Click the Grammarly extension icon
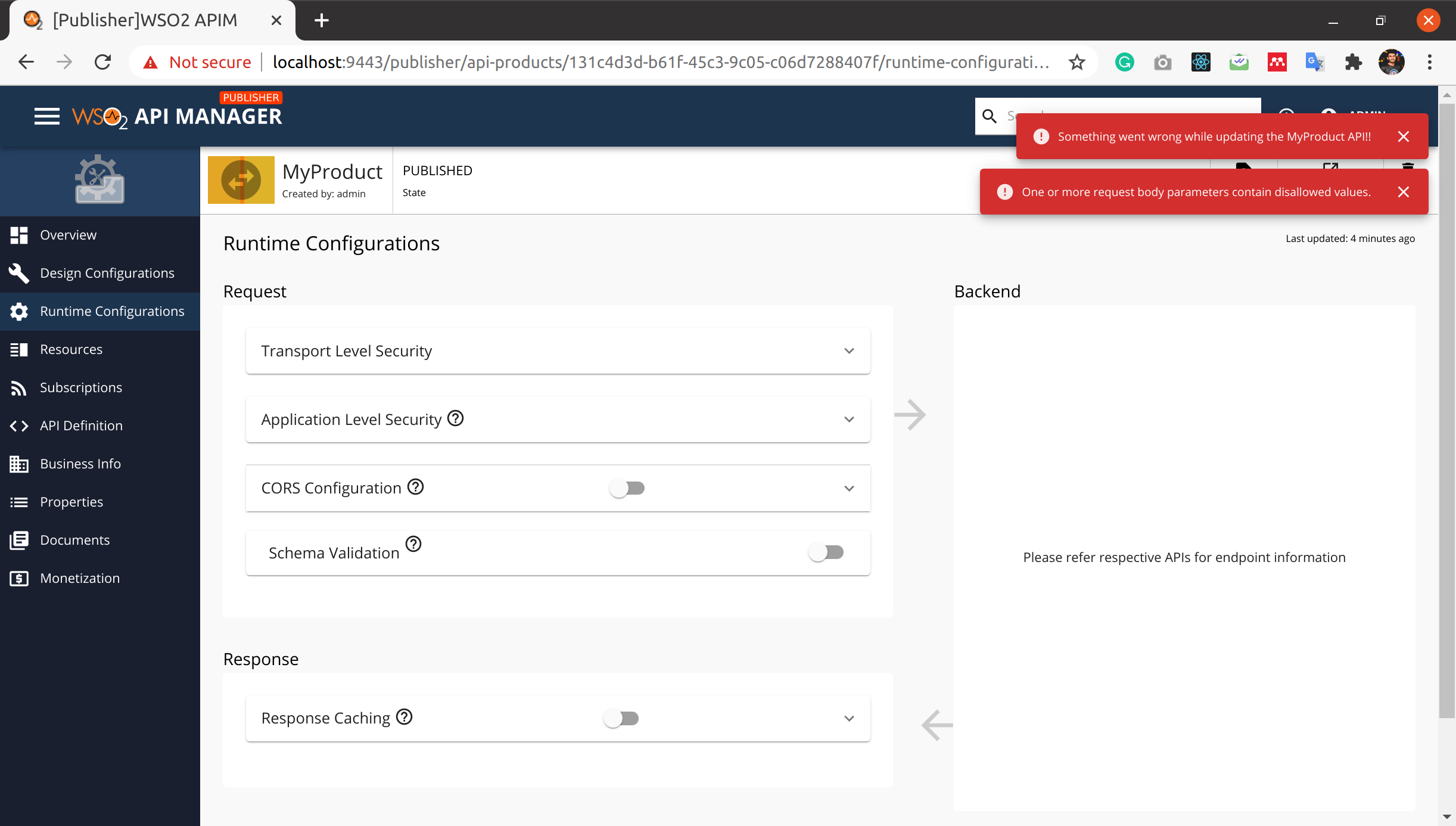This screenshot has width=1456, height=826. pyautogui.click(x=1125, y=62)
